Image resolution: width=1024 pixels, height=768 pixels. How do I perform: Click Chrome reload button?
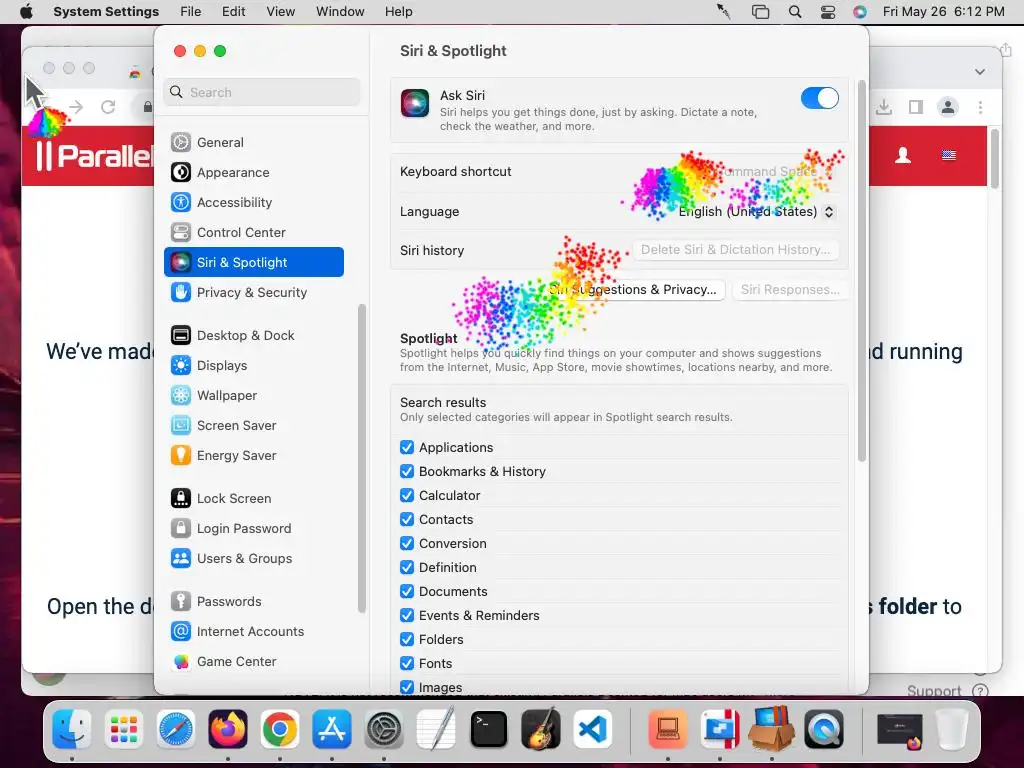(x=108, y=107)
